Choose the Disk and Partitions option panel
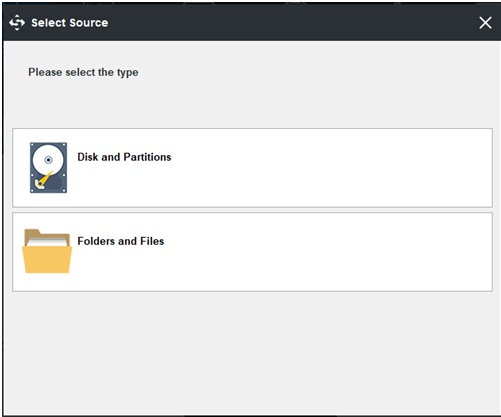Screen dimensions: 501x417 pyautogui.click(x=252, y=168)
